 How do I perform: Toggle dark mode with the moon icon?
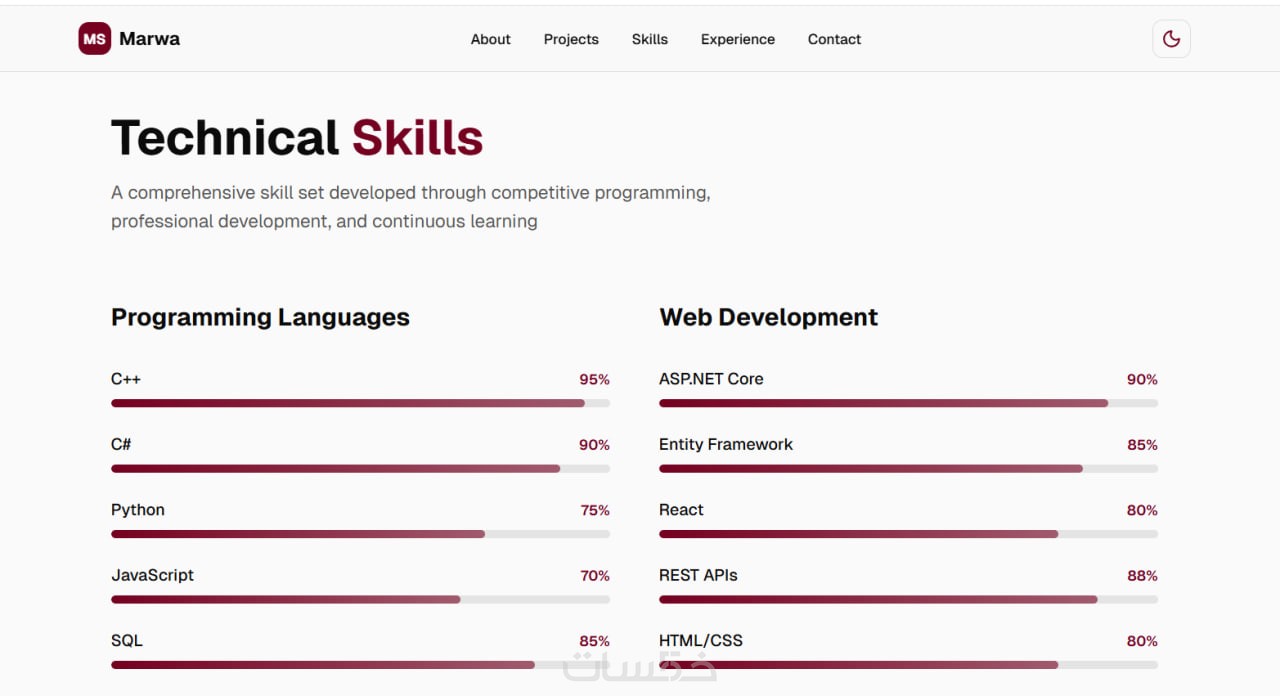point(1171,39)
